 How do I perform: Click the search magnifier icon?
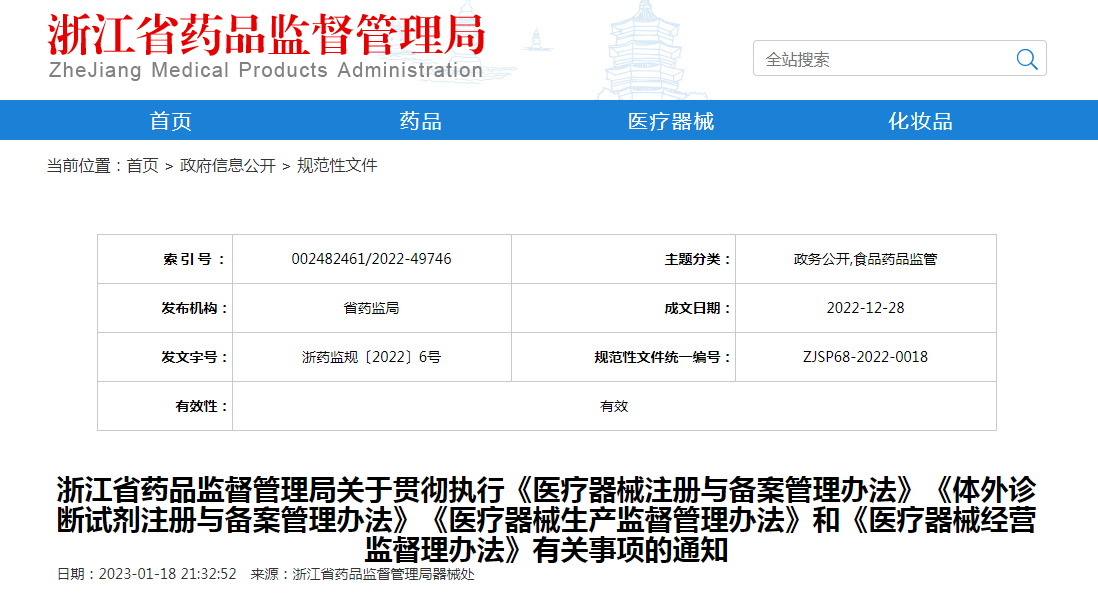pos(1027,60)
